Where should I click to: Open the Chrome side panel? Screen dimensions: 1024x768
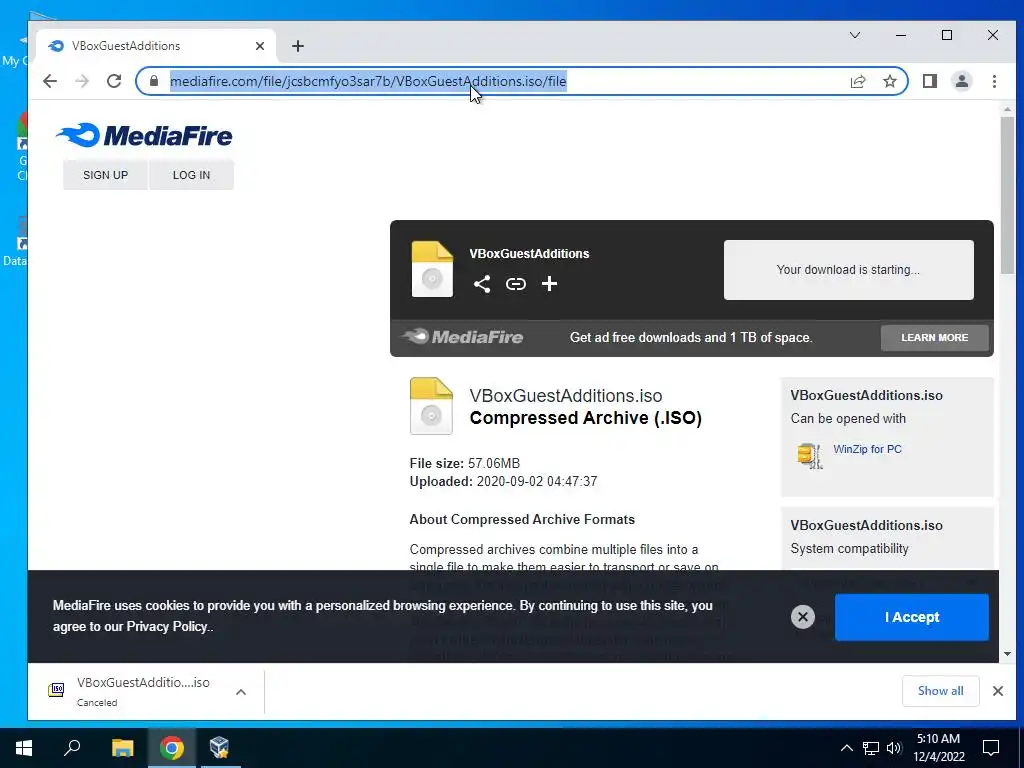pyautogui.click(x=929, y=81)
